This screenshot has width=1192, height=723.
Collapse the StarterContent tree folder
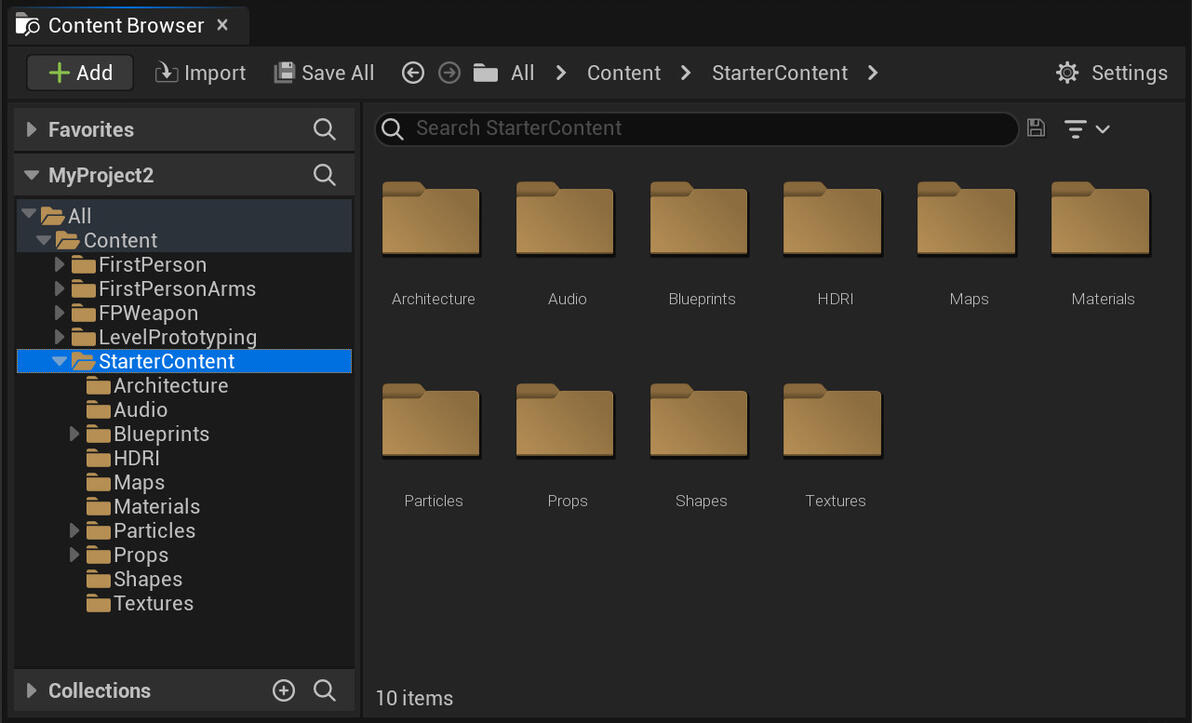click(x=60, y=361)
